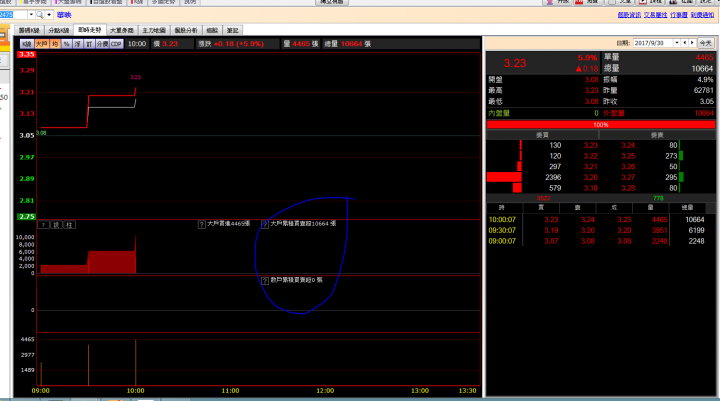This screenshot has width=720, height=401.
Task: Toggle the K線 chart mode button
Action: coord(26,44)
